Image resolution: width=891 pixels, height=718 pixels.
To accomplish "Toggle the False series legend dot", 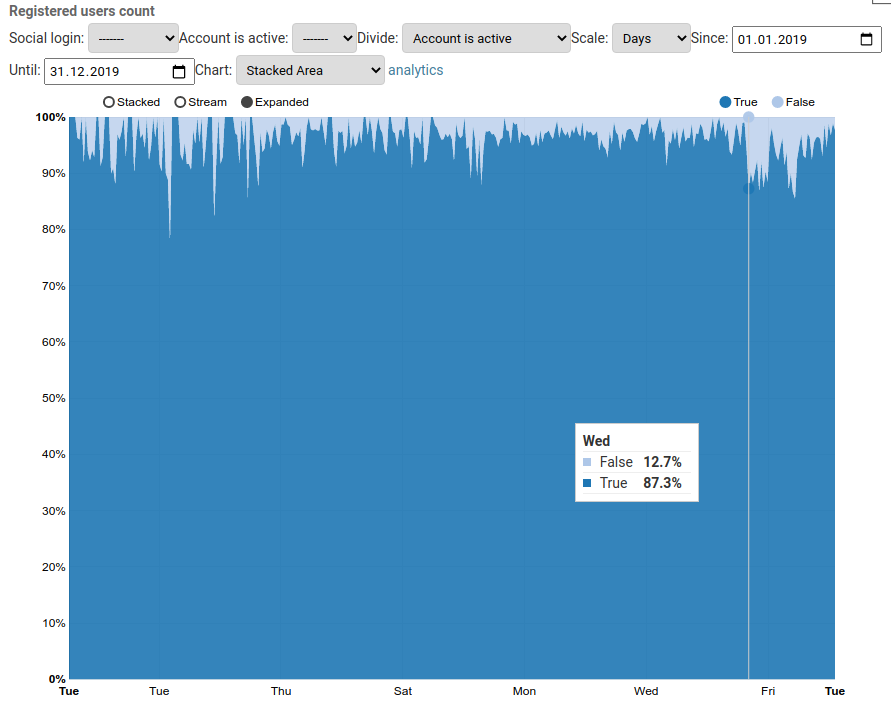I will (777, 102).
